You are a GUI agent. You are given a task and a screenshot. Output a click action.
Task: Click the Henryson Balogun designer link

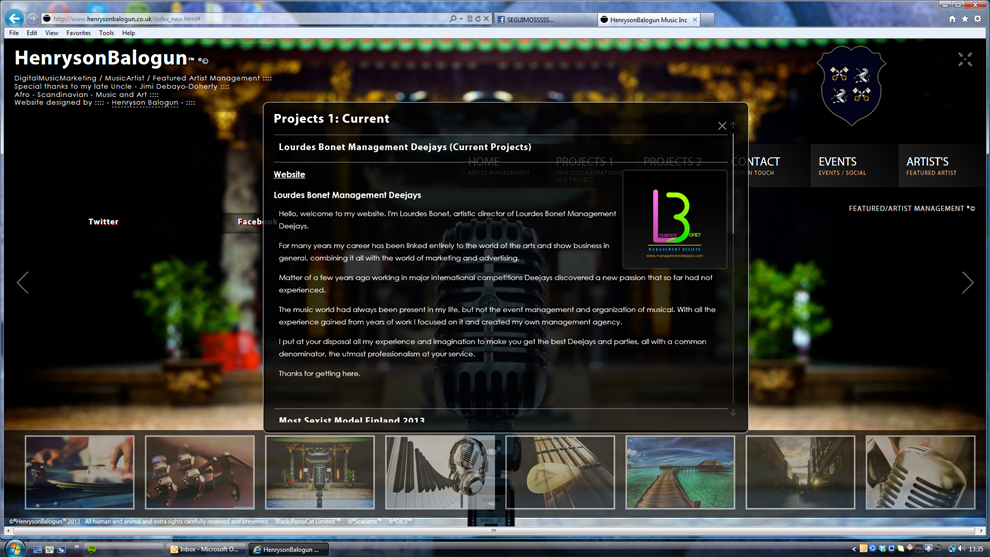[x=145, y=102]
